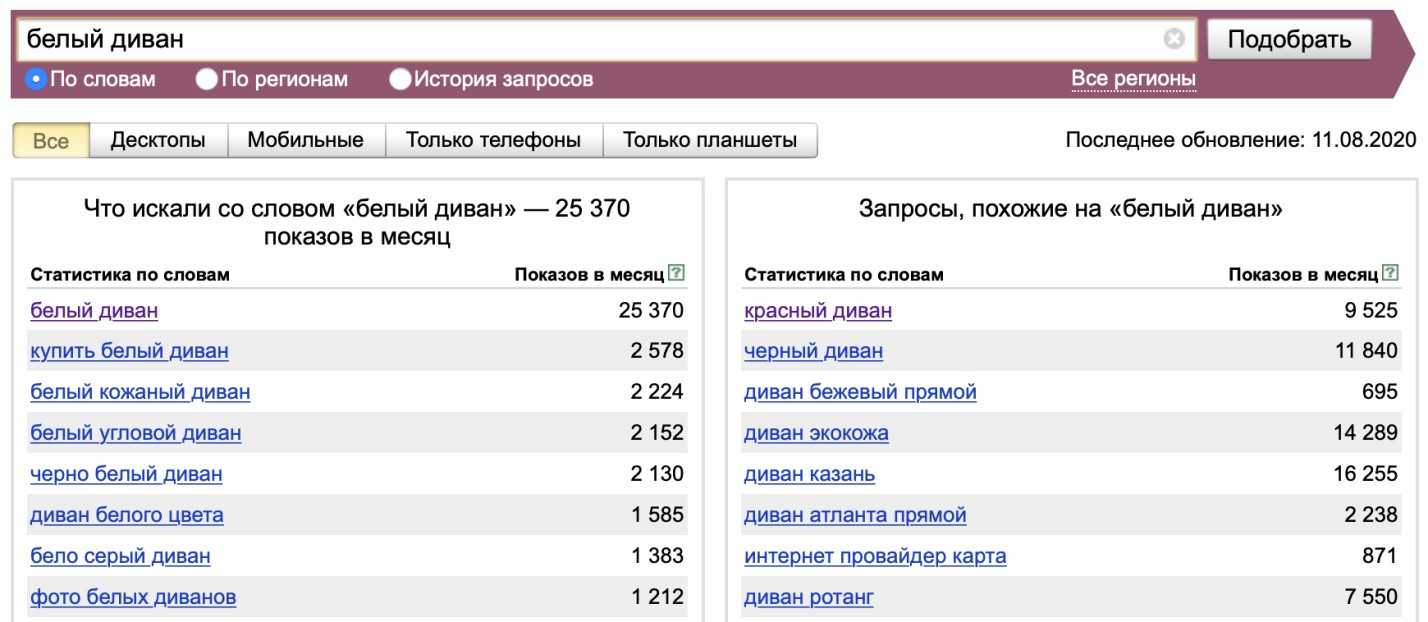
Task: Follow the "фото белых диванов" link
Action: coord(133,597)
